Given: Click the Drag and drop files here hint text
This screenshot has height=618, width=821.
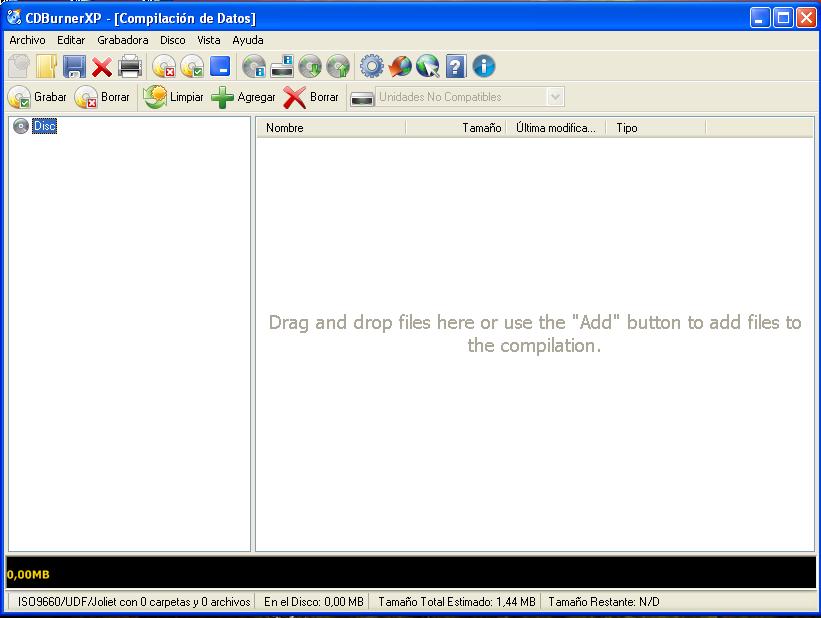Looking at the screenshot, I should 535,334.
